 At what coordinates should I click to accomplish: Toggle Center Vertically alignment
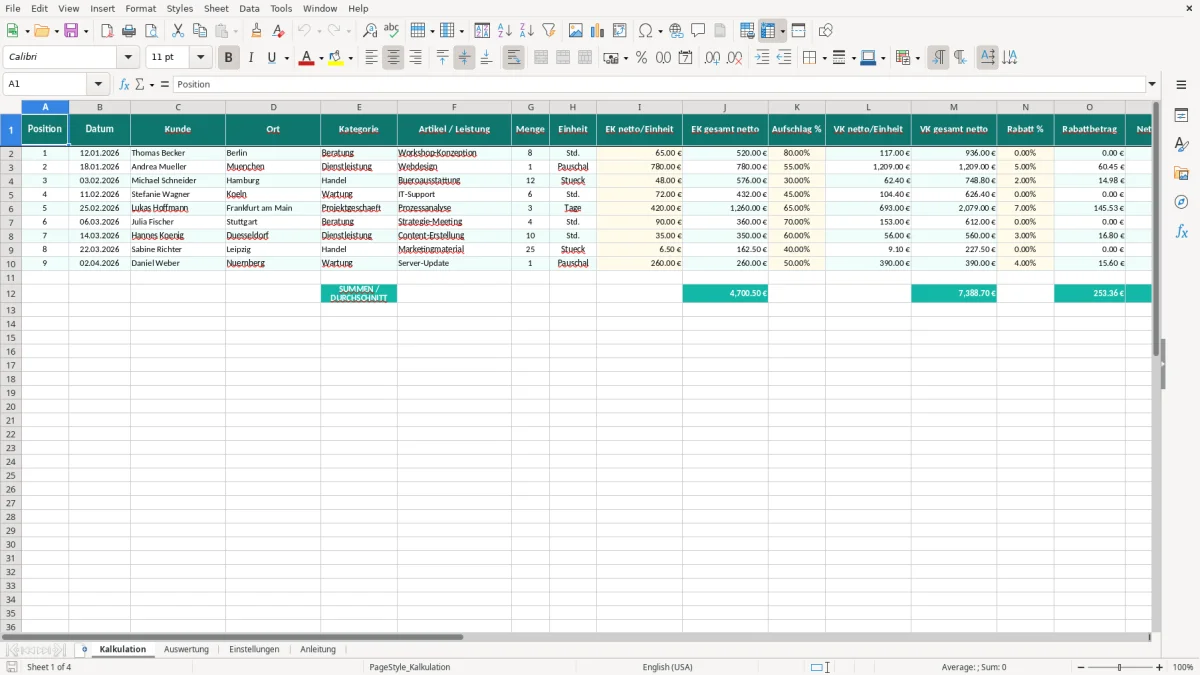pos(464,58)
